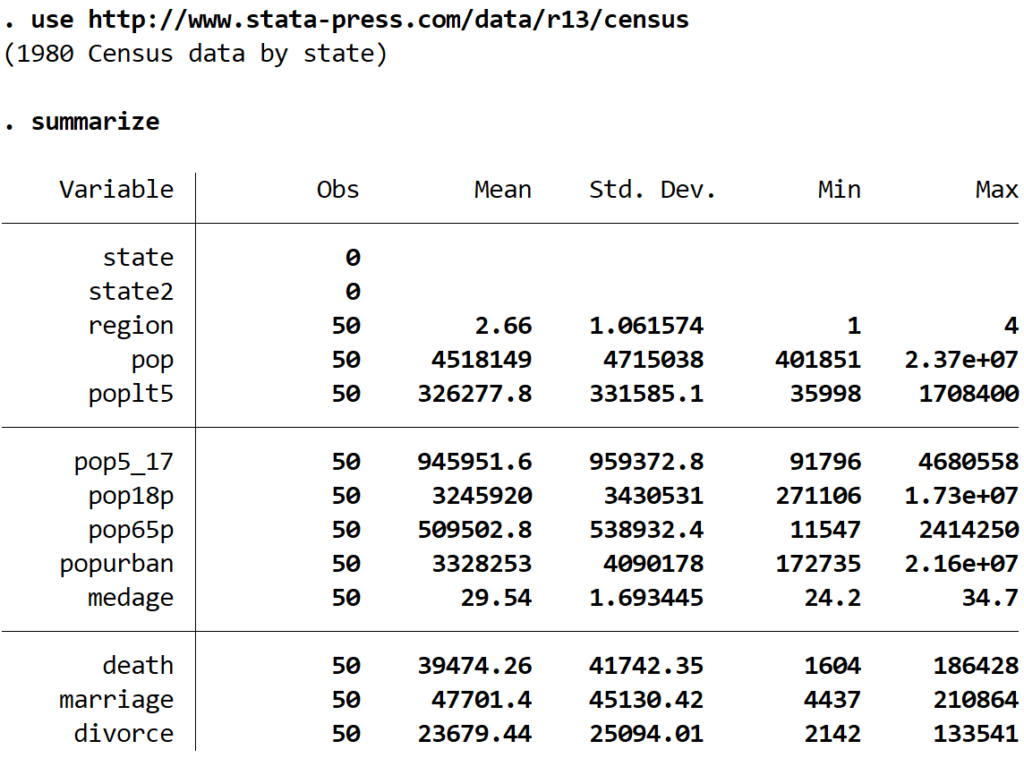This screenshot has width=1024, height=758.
Task: Click pop std. dev. 4715038
Action: tap(654, 360)
